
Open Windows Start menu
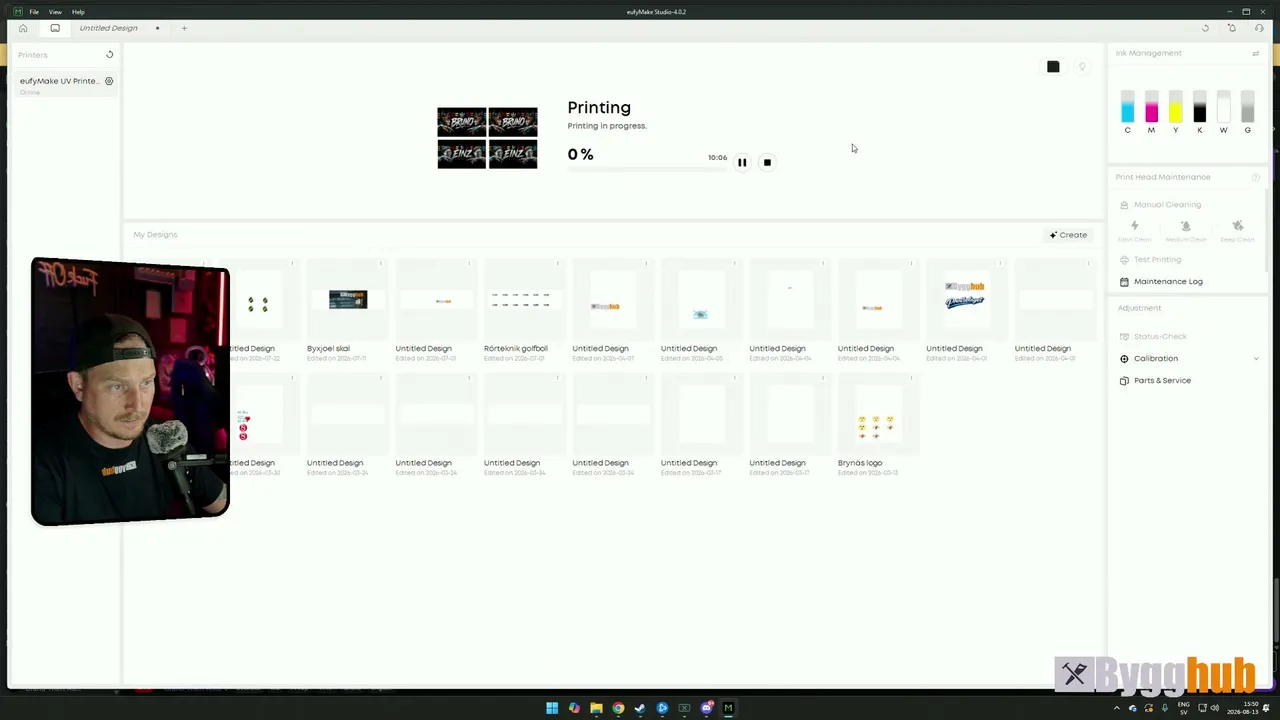552,708
